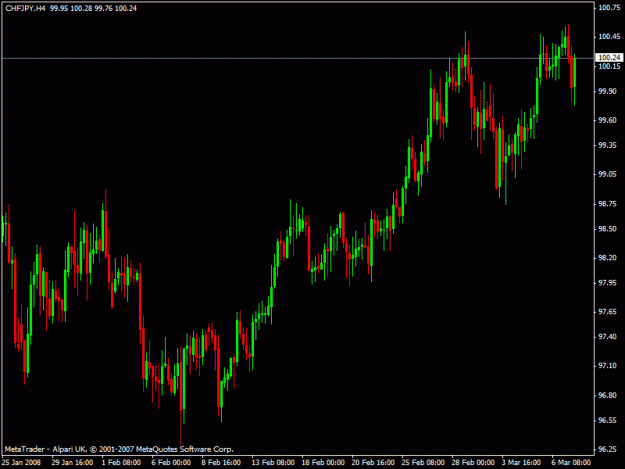625x469 pixels.
Task: Click the 96.25 price axis value
Action: pos(608,449)
